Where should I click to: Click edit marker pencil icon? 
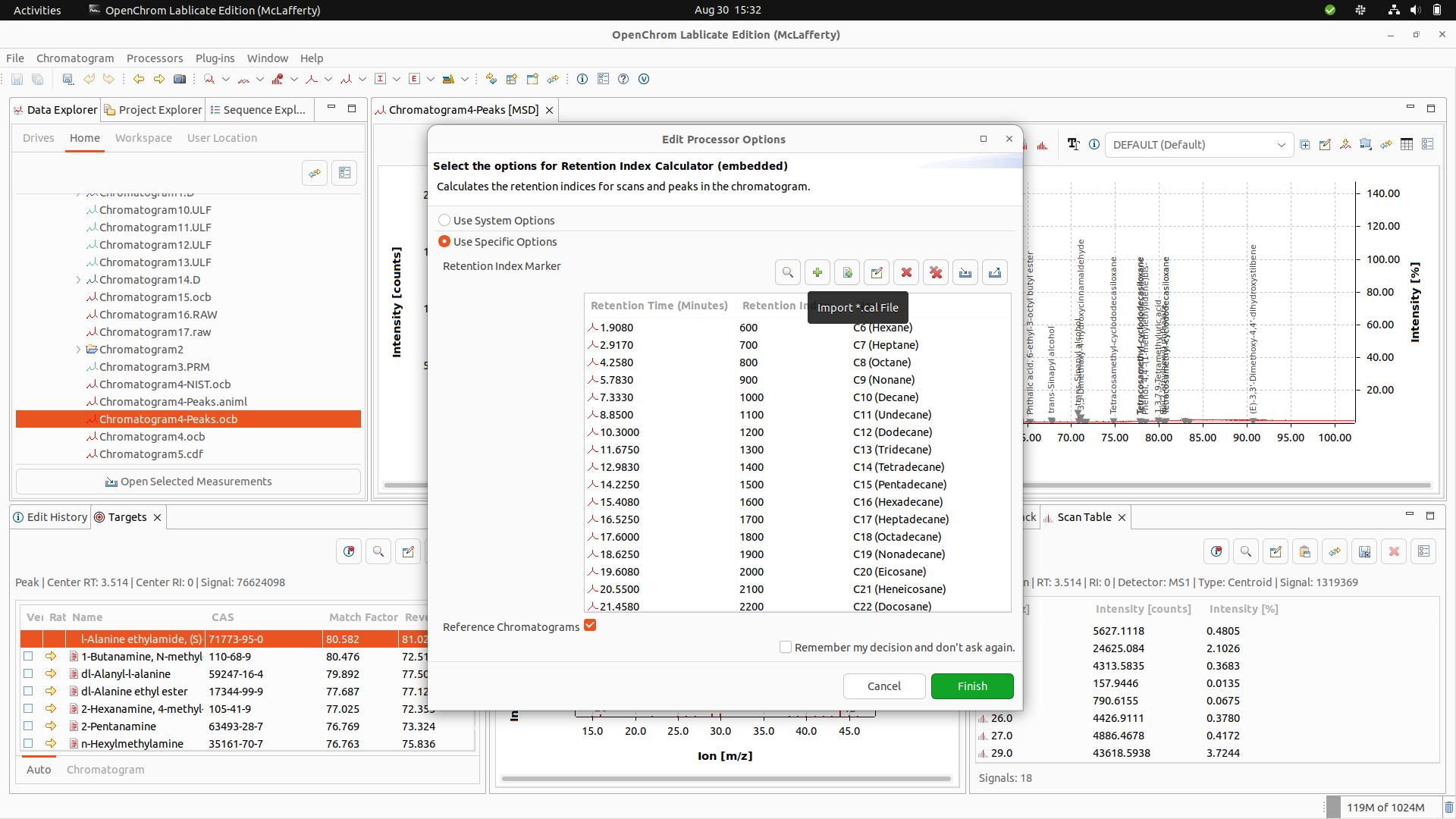(877, 272)
